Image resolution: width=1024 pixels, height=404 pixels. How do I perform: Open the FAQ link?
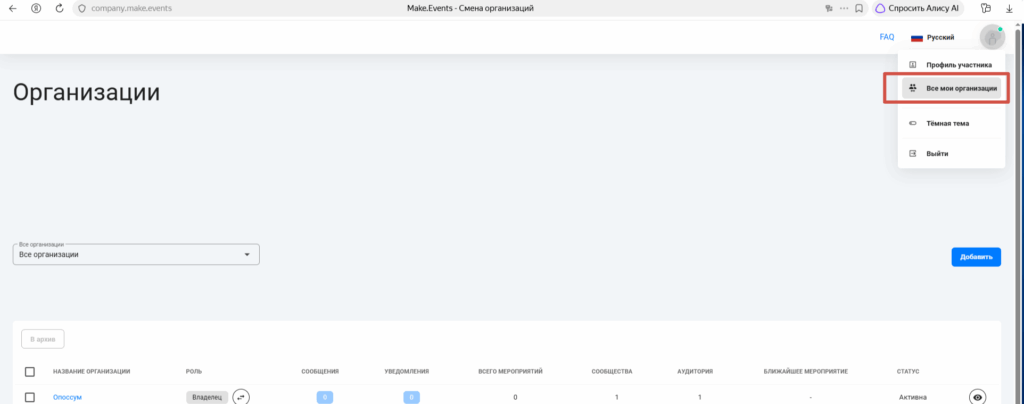(x=887, y=37)
